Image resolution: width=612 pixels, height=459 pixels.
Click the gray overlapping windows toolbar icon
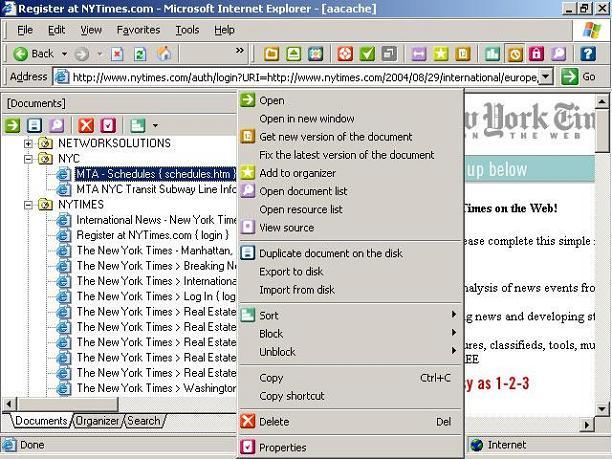pyautogui.click(x=389, y=54)
